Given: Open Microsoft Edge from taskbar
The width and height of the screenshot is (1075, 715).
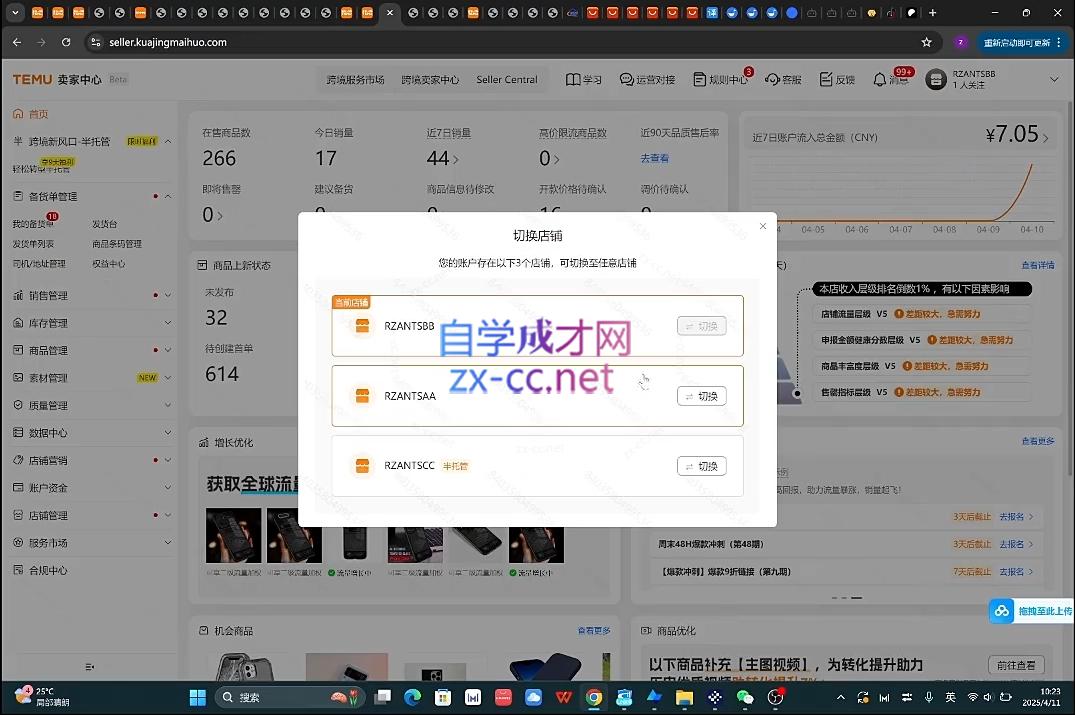Looking at the screenshot, I should 413,698.
